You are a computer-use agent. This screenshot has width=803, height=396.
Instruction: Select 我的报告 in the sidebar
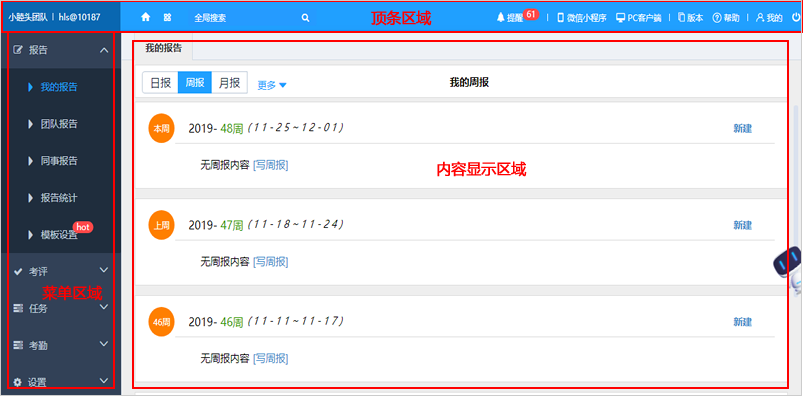(x=59, y=87)
